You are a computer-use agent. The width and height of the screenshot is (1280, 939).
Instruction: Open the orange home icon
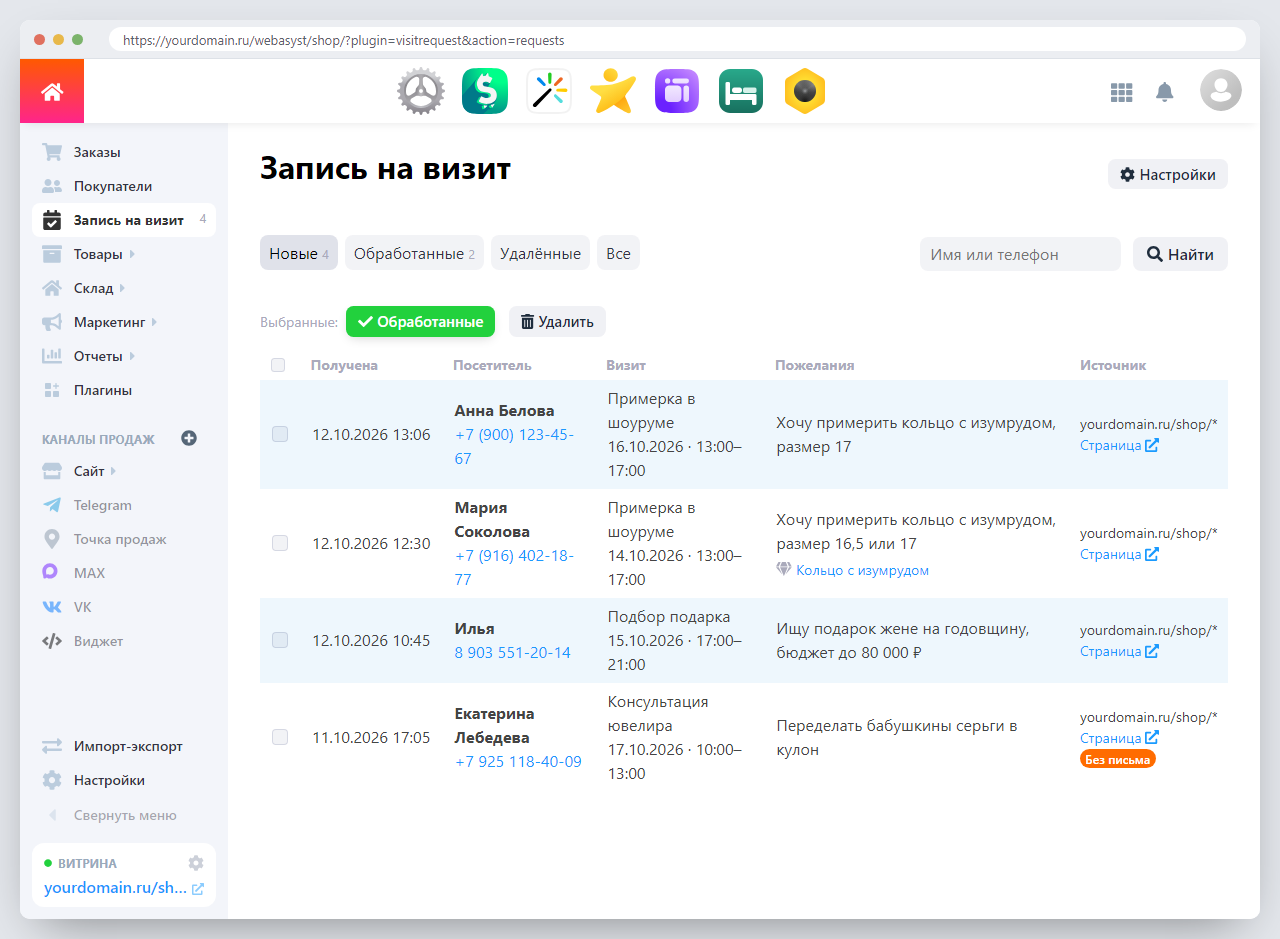click(x=52, y=91)
